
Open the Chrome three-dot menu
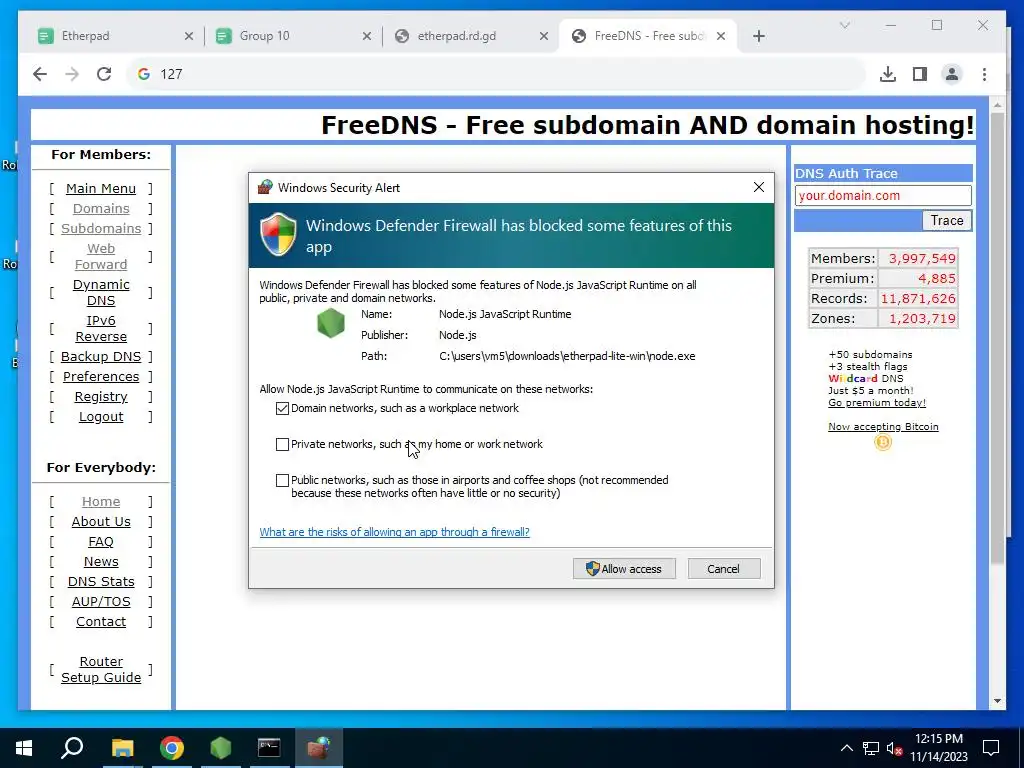pyautogui.click(x=984, y=74)
